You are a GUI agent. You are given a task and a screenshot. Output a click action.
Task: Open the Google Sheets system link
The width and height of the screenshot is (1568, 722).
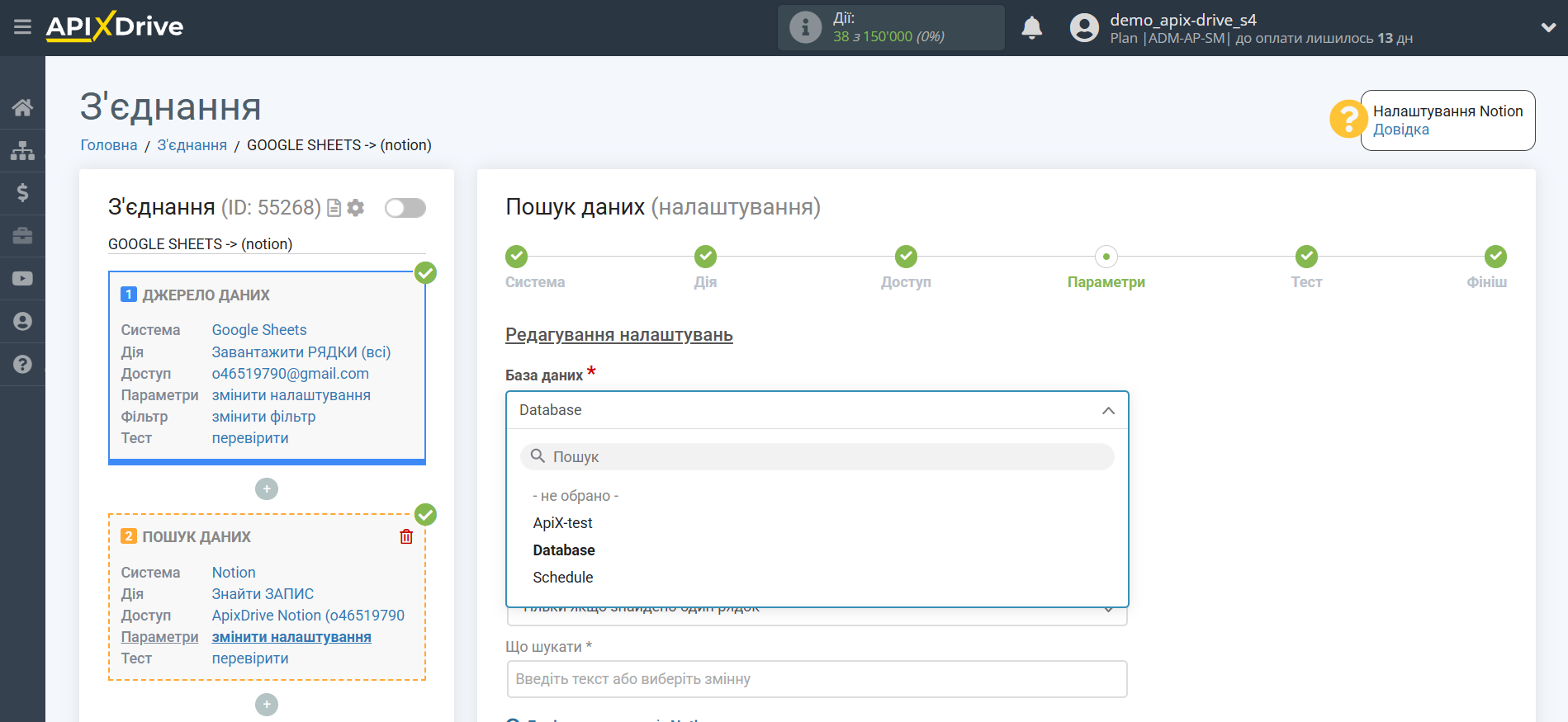[259, 330]
